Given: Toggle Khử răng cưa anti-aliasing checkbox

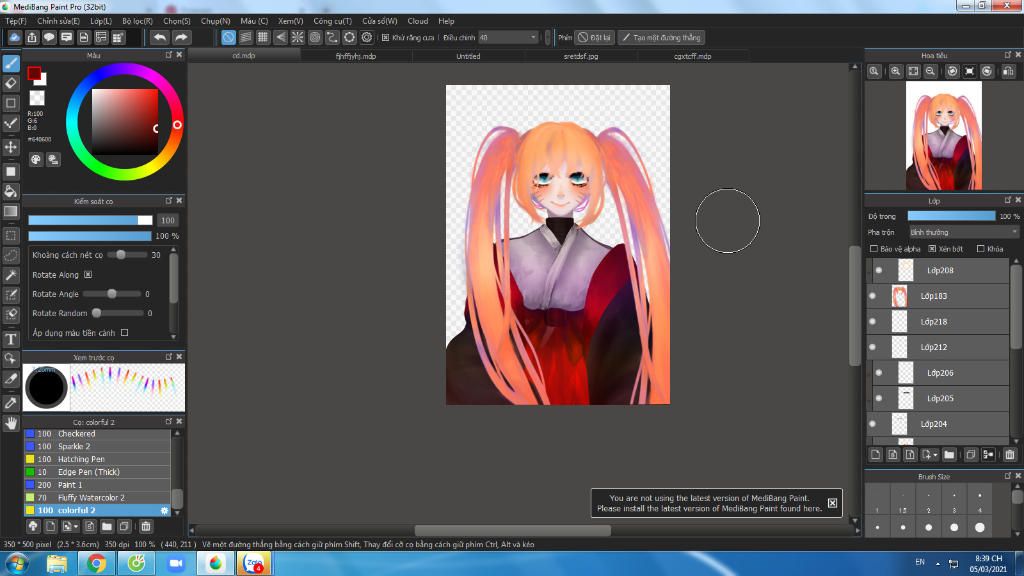Looking at the screenshot, I should (x=385, y=37).
